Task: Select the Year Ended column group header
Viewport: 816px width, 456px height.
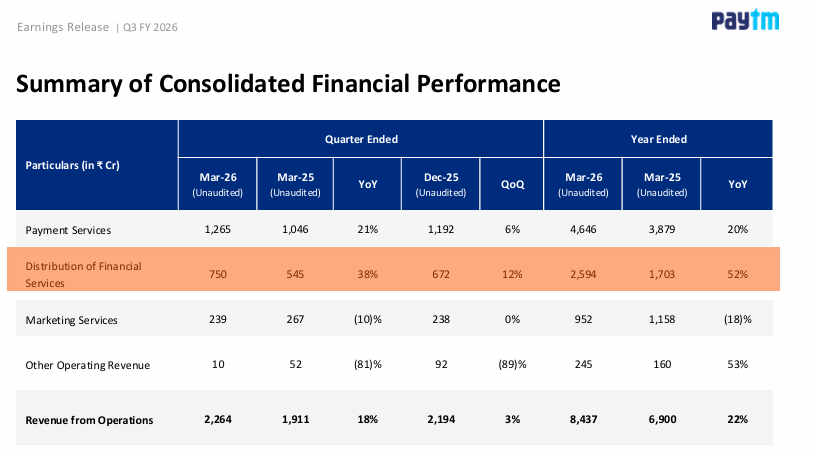Action: click(x=658, y=139)
